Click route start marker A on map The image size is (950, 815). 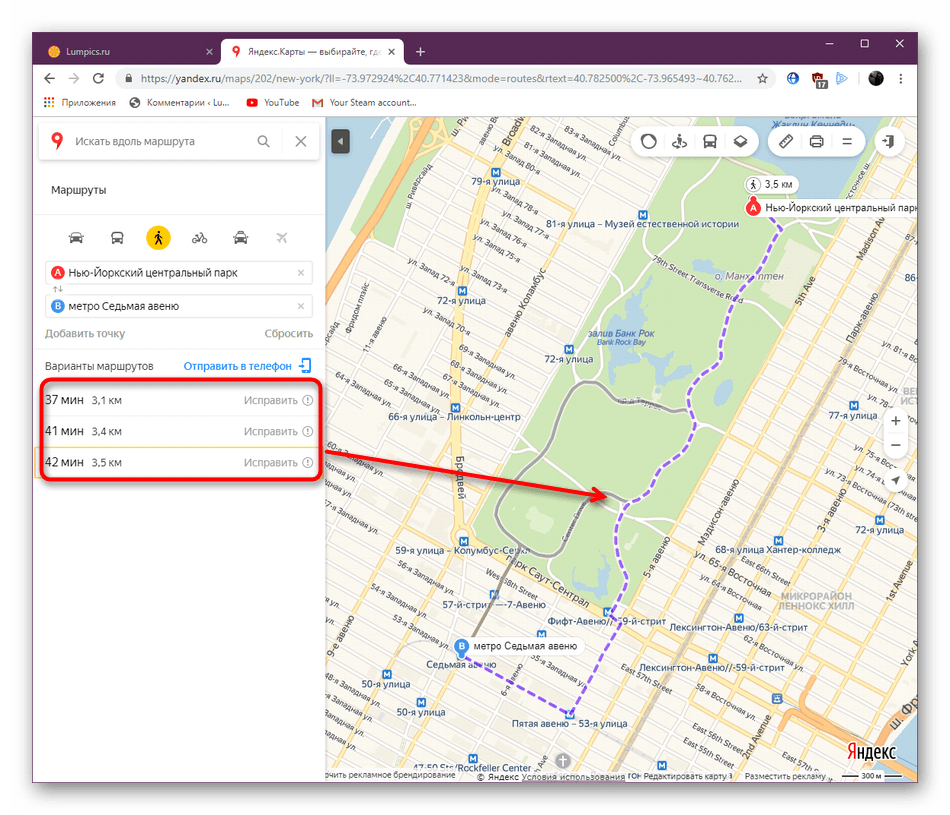coord(752,208)
